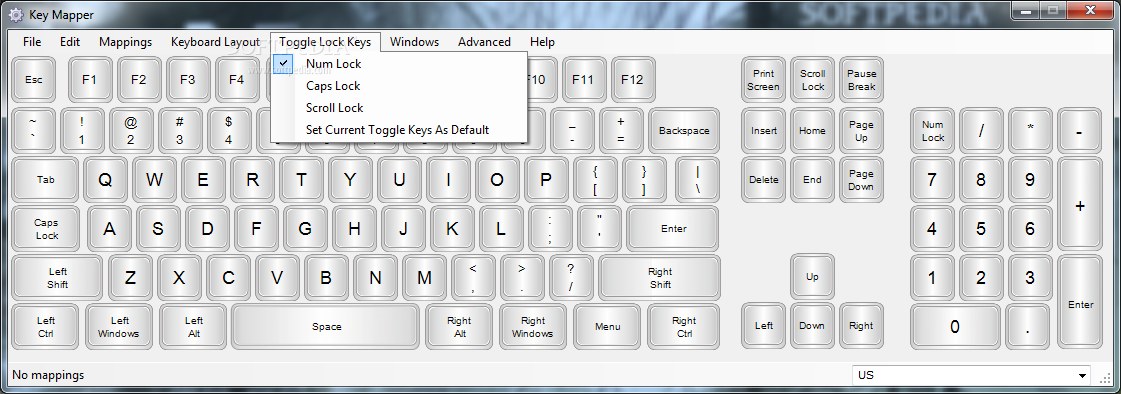This screenshot has height=394, width=1121.
Task: Select the numpad slash key
Action: 981,130
